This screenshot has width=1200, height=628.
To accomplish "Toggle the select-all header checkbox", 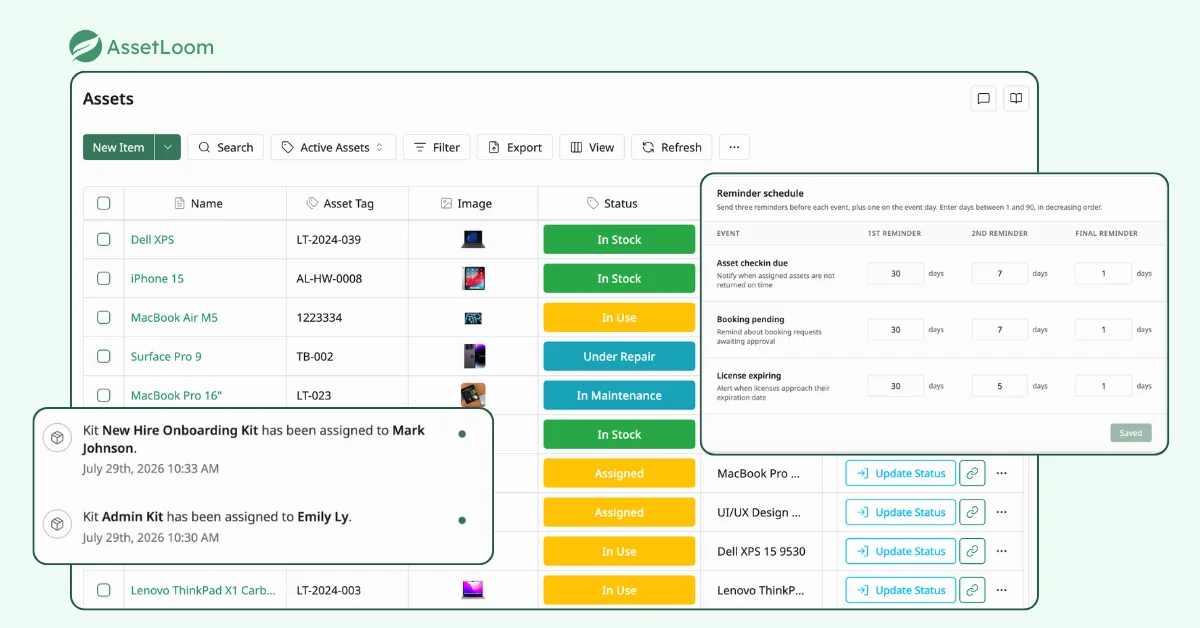I will pyautogui.click(x=104, y=203).
